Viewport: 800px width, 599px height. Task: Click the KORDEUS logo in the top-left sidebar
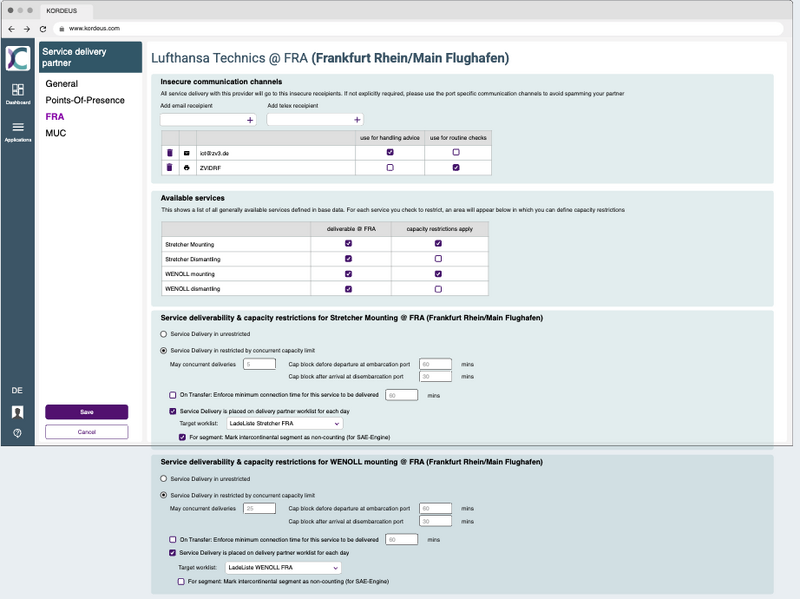[17, 57]
